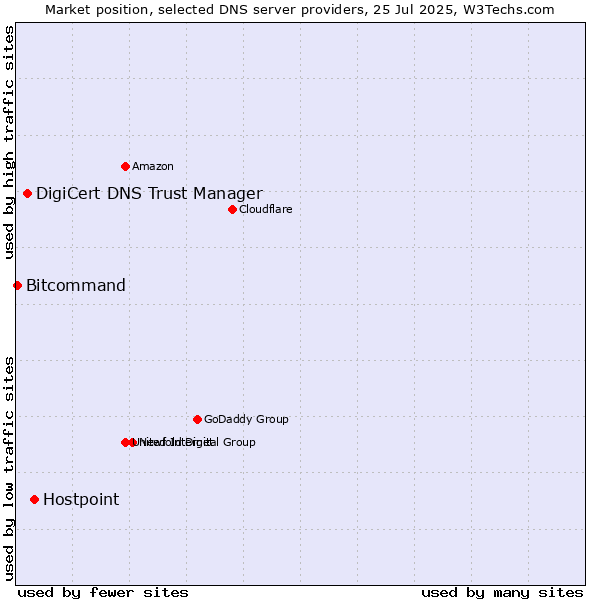The height and width of the screenshot is (600, 600).
Task: Click the "Cloudflare" label text
Action: point(266,209)
